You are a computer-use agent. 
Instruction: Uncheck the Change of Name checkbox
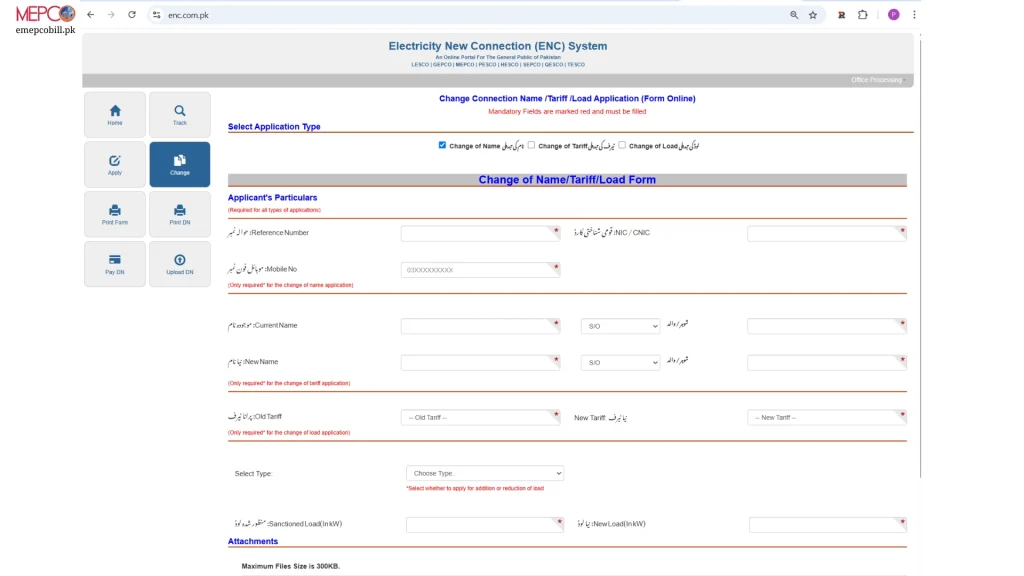click(x=442, y=145)
